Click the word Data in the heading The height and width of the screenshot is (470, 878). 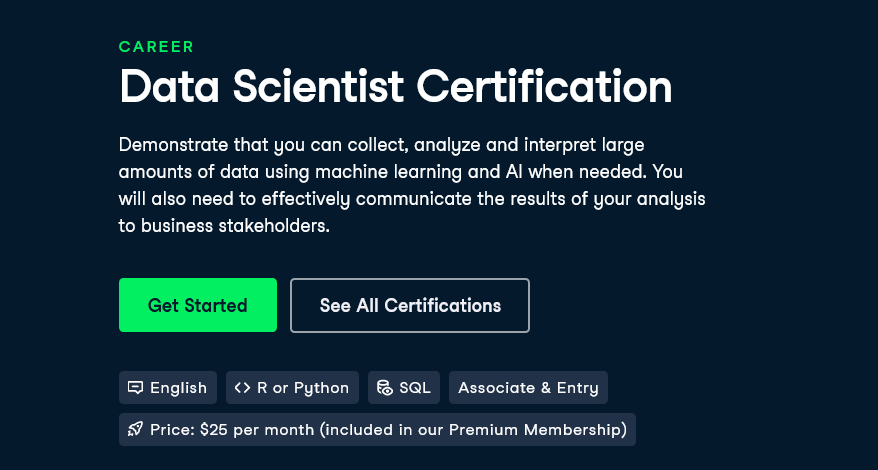tap(169, 86)
